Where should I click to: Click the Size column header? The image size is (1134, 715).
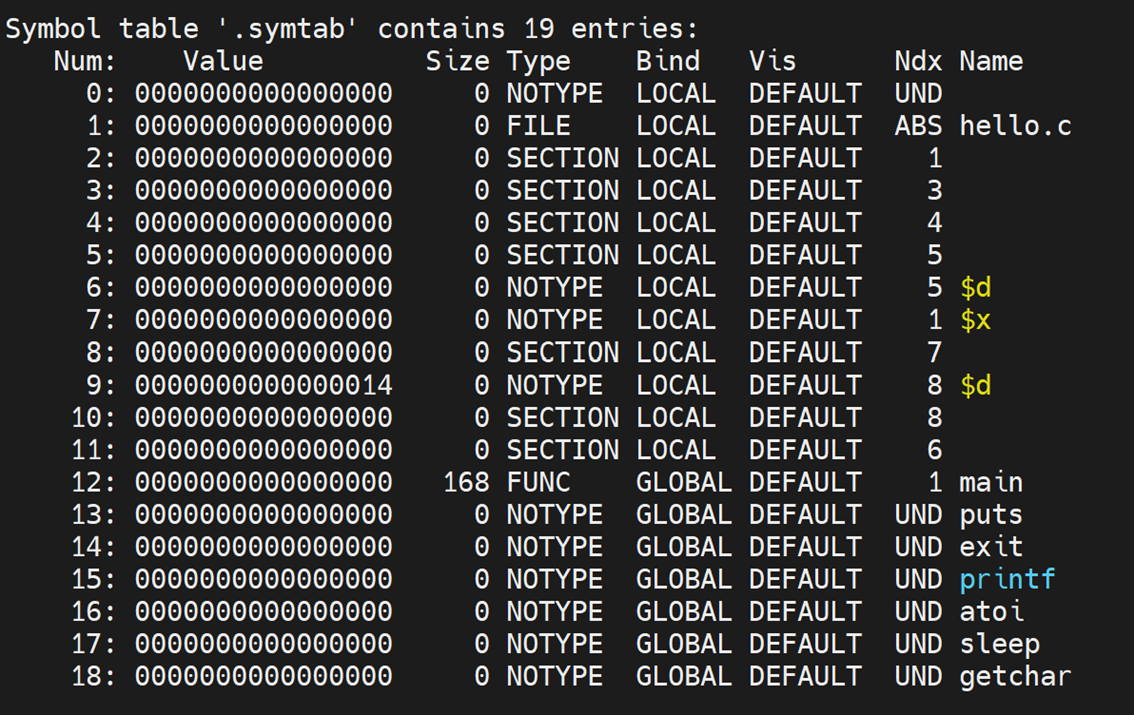tap(457, 61)
